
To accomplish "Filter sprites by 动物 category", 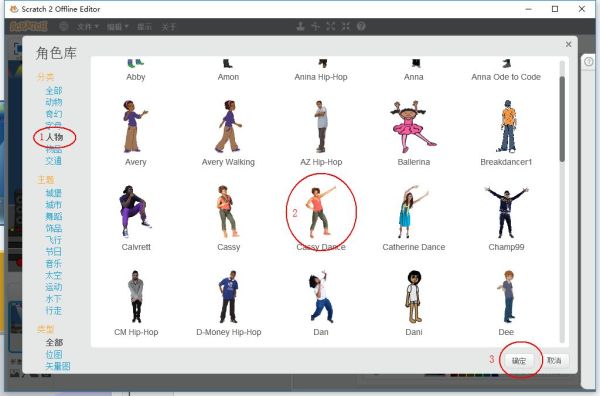I will point(54,102).
